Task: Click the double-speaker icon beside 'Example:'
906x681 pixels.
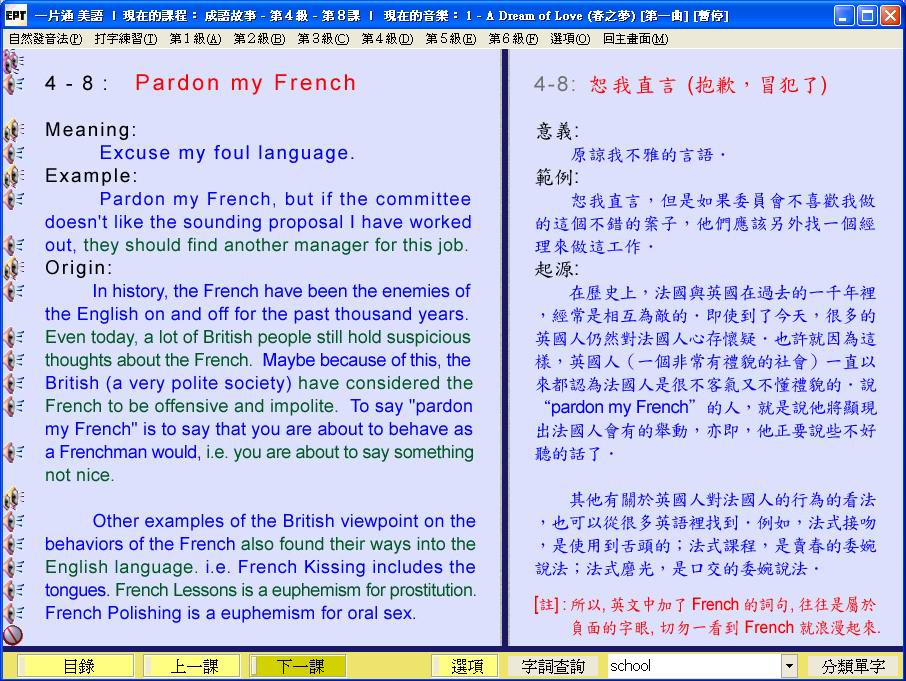Action: [x=14, y=176]
